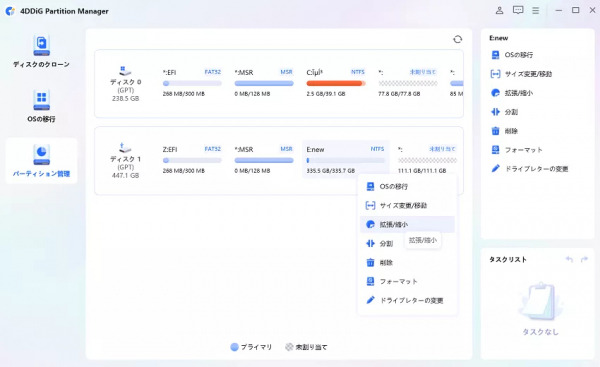Select the E:new partition
This screenshot has width=600, height=367.
click(346, 160)
